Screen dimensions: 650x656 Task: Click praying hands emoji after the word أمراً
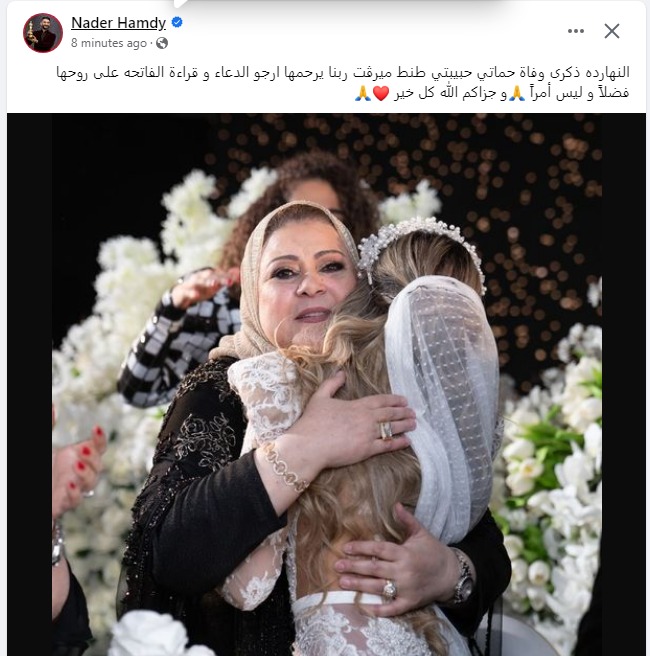tap(516, 93)
